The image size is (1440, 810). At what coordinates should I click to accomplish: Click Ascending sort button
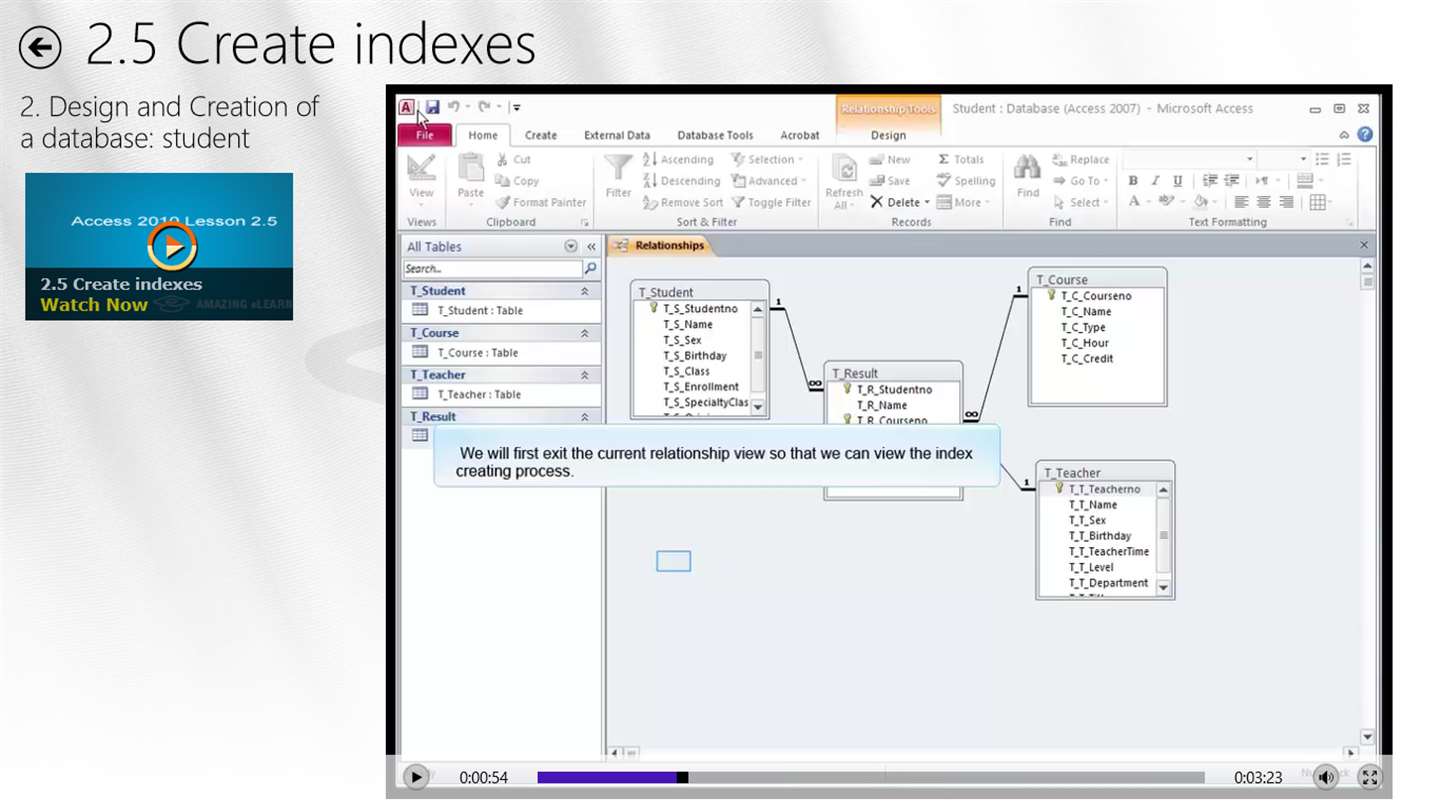click(x=678, y=159)
